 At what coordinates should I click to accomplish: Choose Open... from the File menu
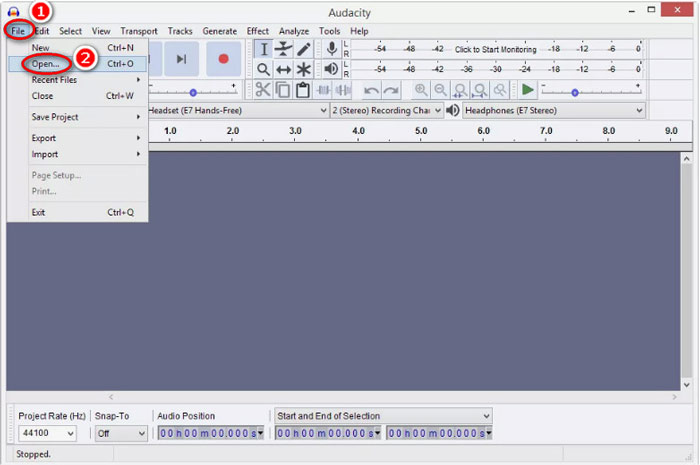[x=78, y=64]
